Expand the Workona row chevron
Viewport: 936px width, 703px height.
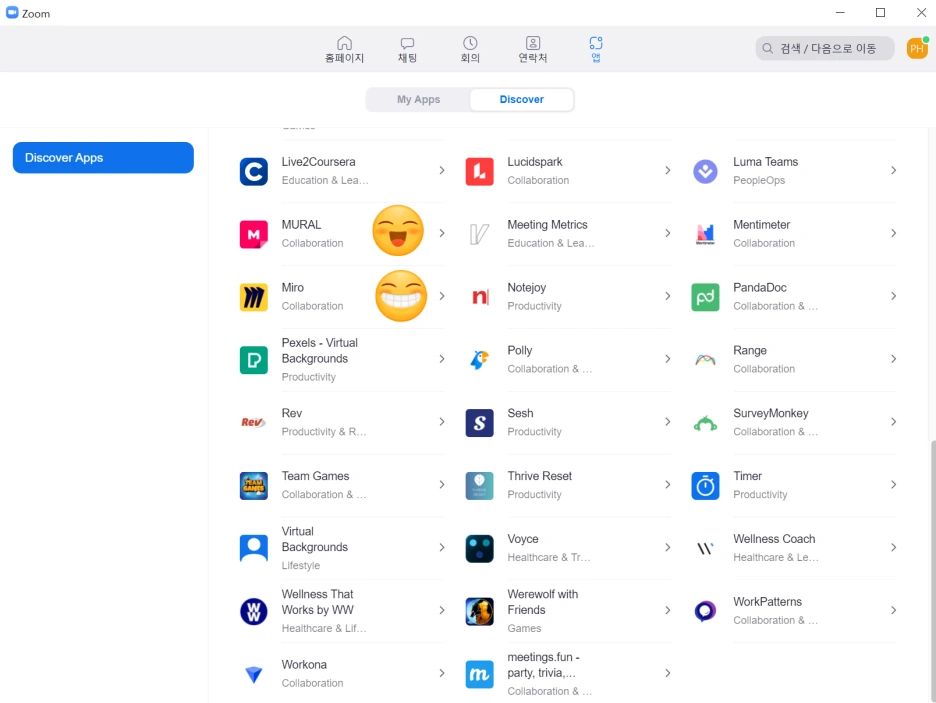[442, 673]
